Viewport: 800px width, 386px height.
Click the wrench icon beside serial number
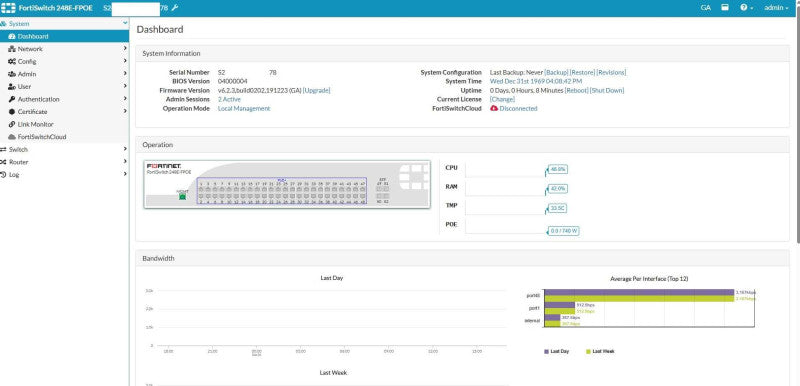pyautogui.click(x=174, y=8)
